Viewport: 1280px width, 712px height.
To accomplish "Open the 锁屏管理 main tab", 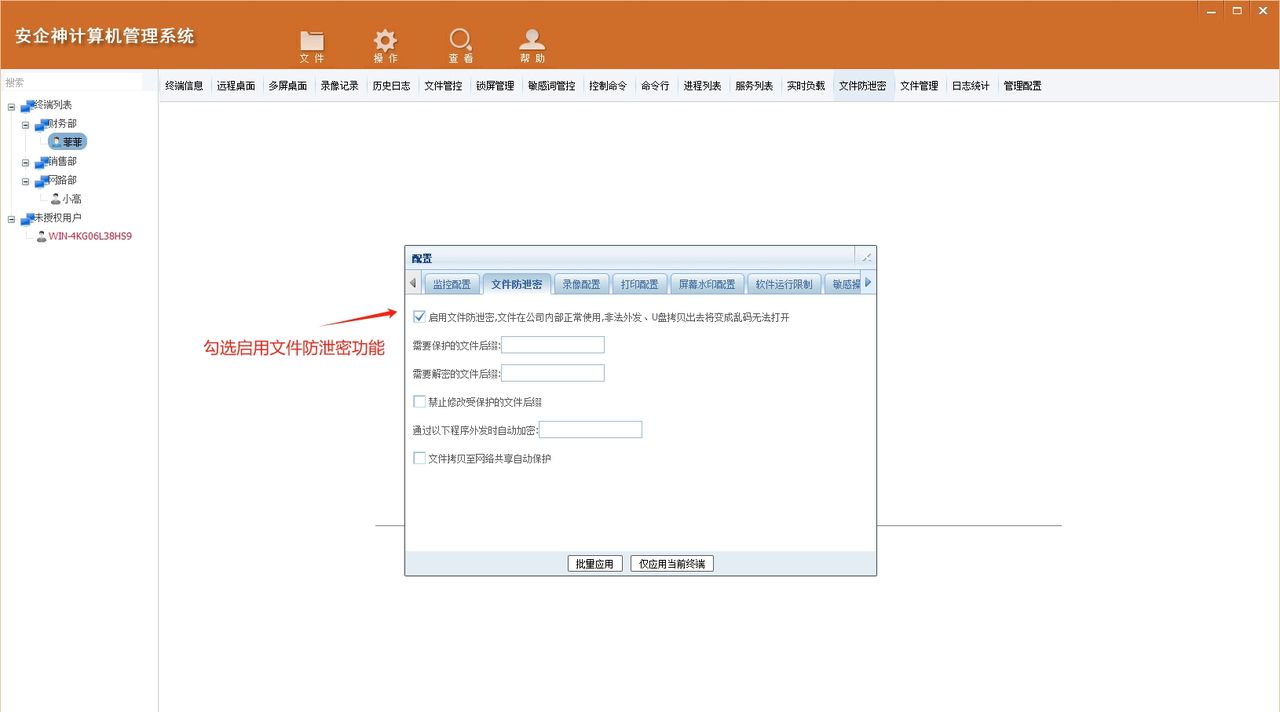I will pyautogui.click(x=495, y=86).
